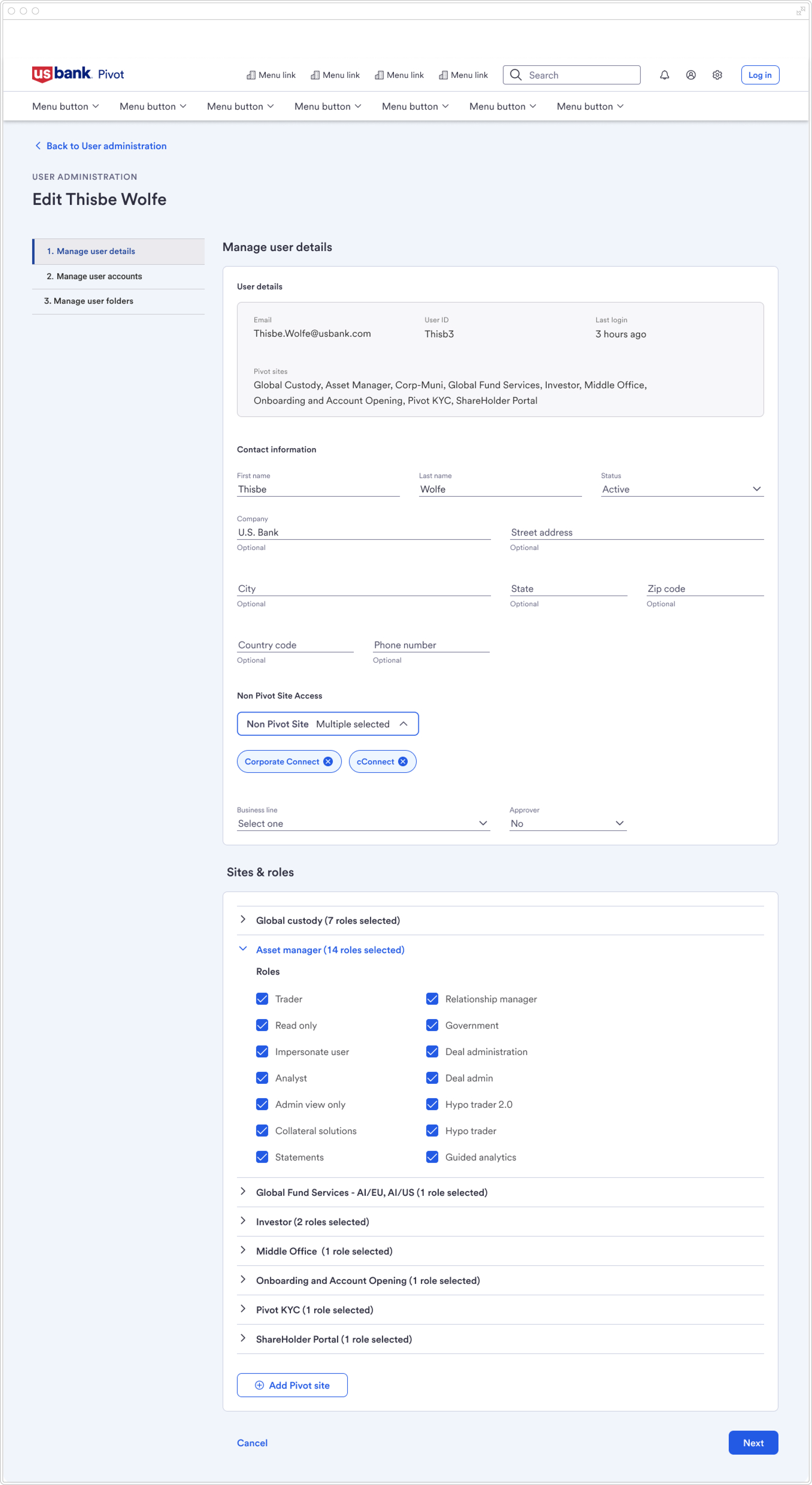
Task: Click Back to User administration link
Action: pos(106,146)
